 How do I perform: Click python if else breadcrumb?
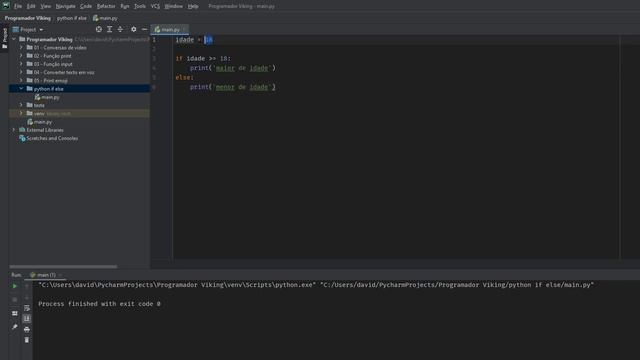pos(72,18)
